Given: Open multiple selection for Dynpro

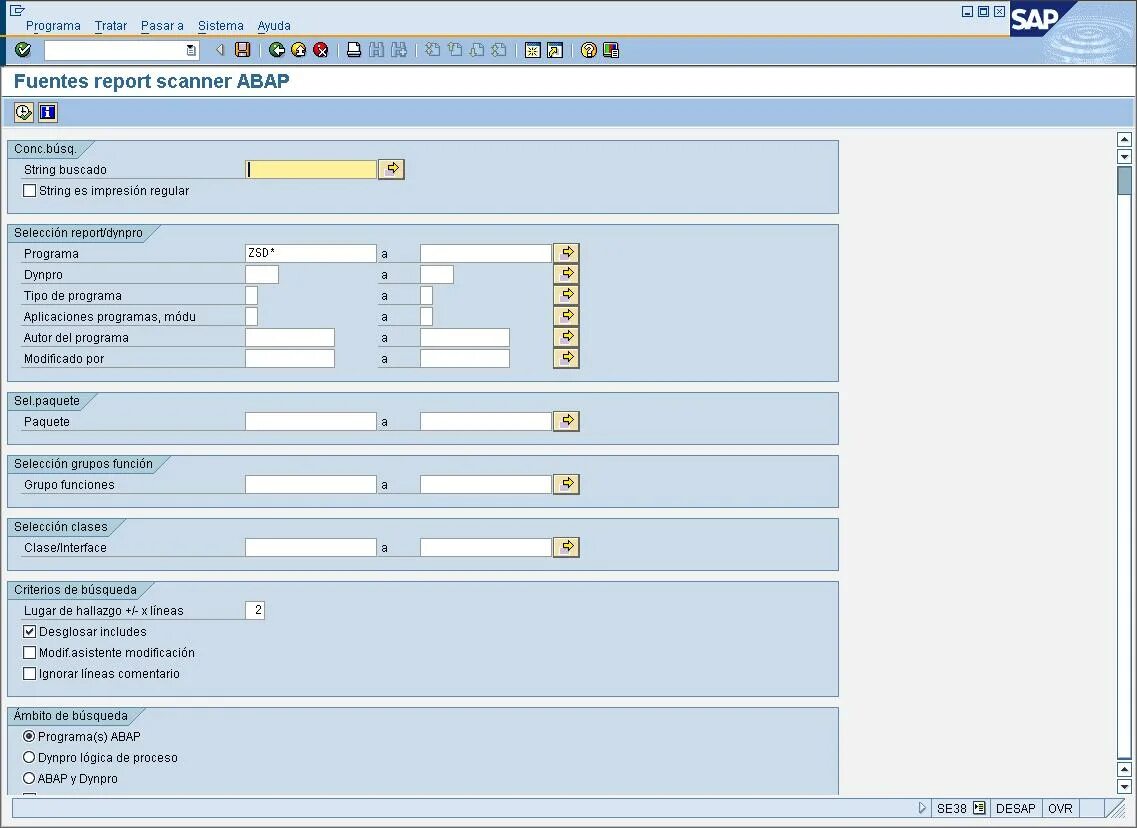Looking at the screenshot, I should tap(566, 274).
